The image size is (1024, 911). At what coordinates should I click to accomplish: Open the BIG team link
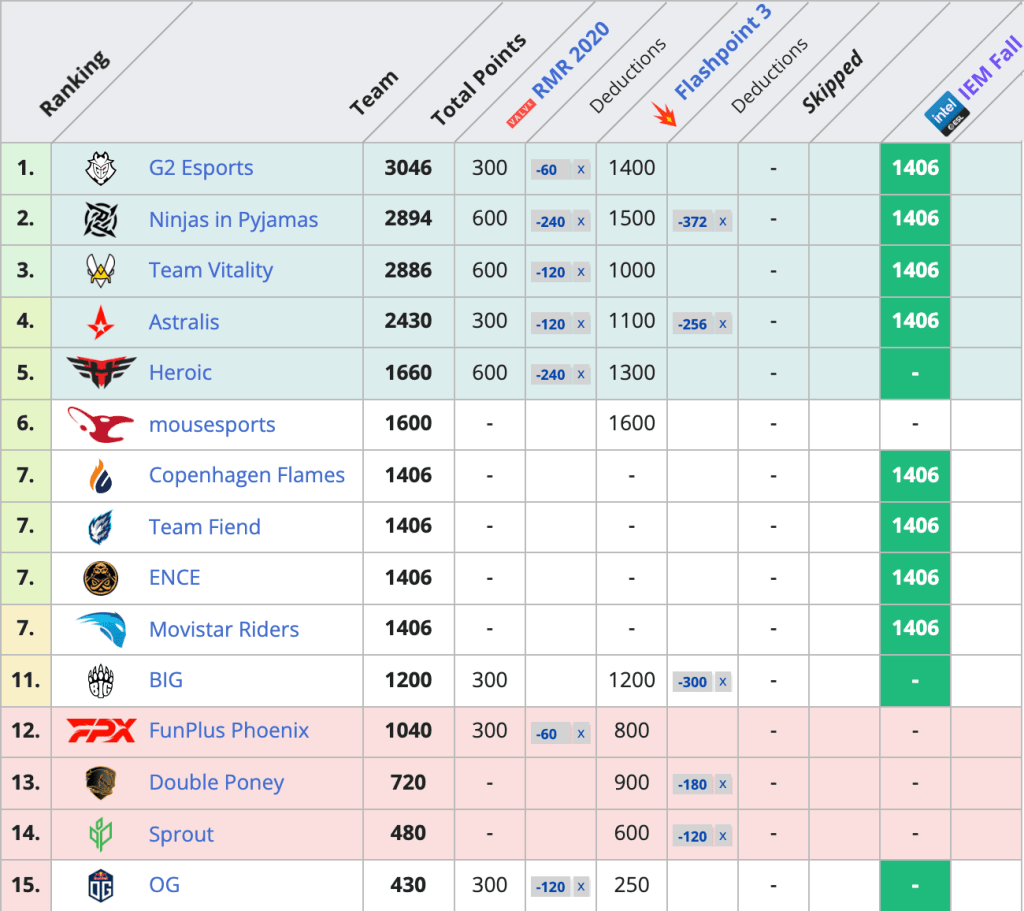click(x=166, y=680)
